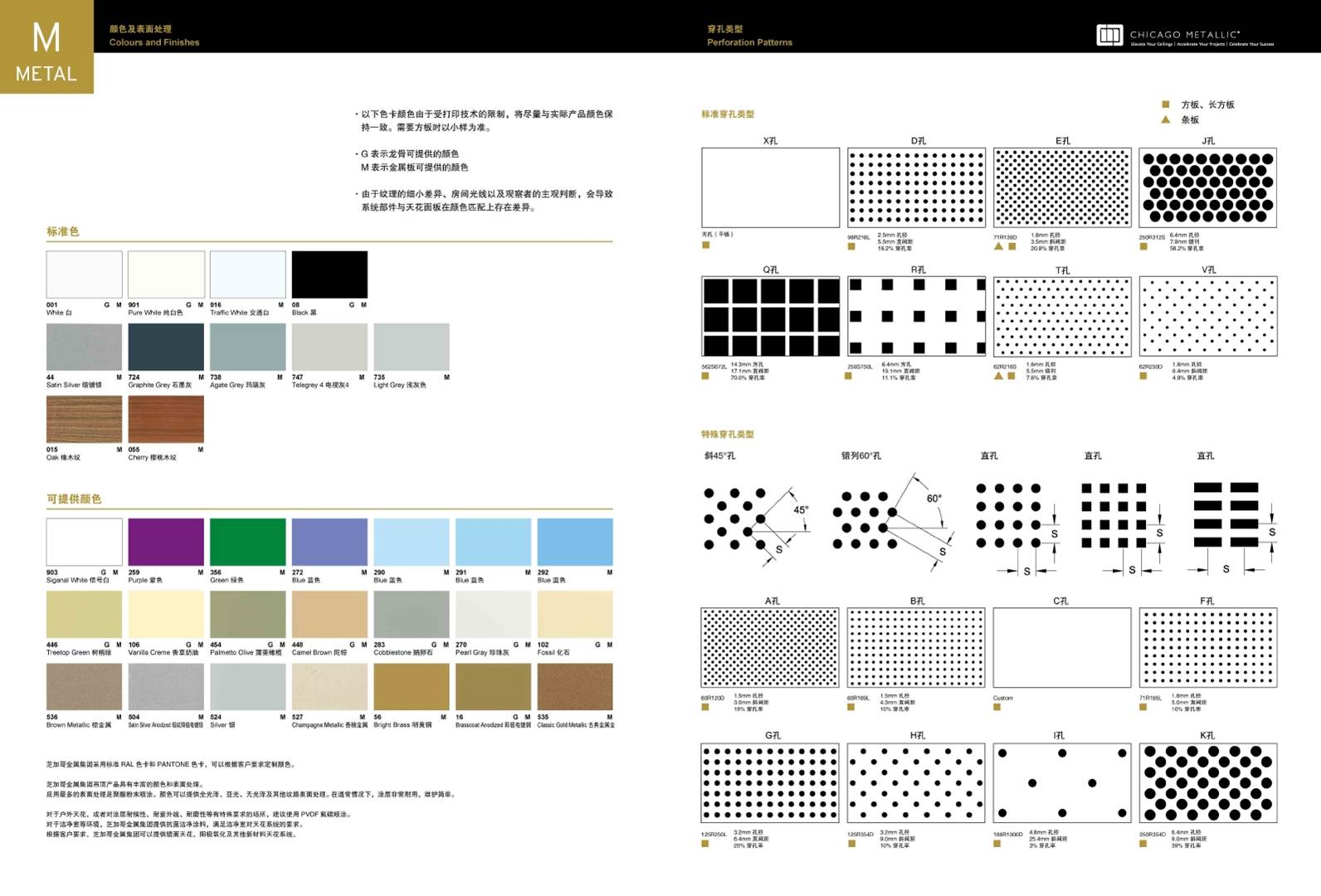Pick the 272 Blue swatch
The height and width of the screenshot is (896, 1321).
click(x=329, y=542)
